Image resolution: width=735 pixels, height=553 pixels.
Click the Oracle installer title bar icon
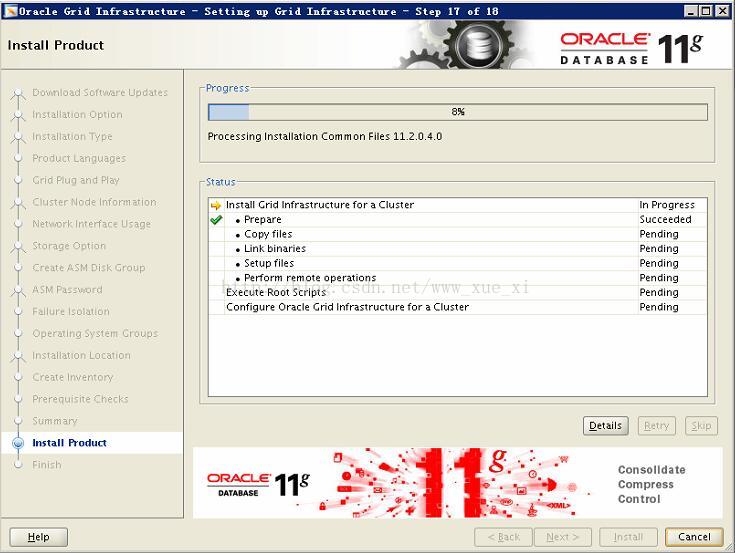click(x=10, y=11)
